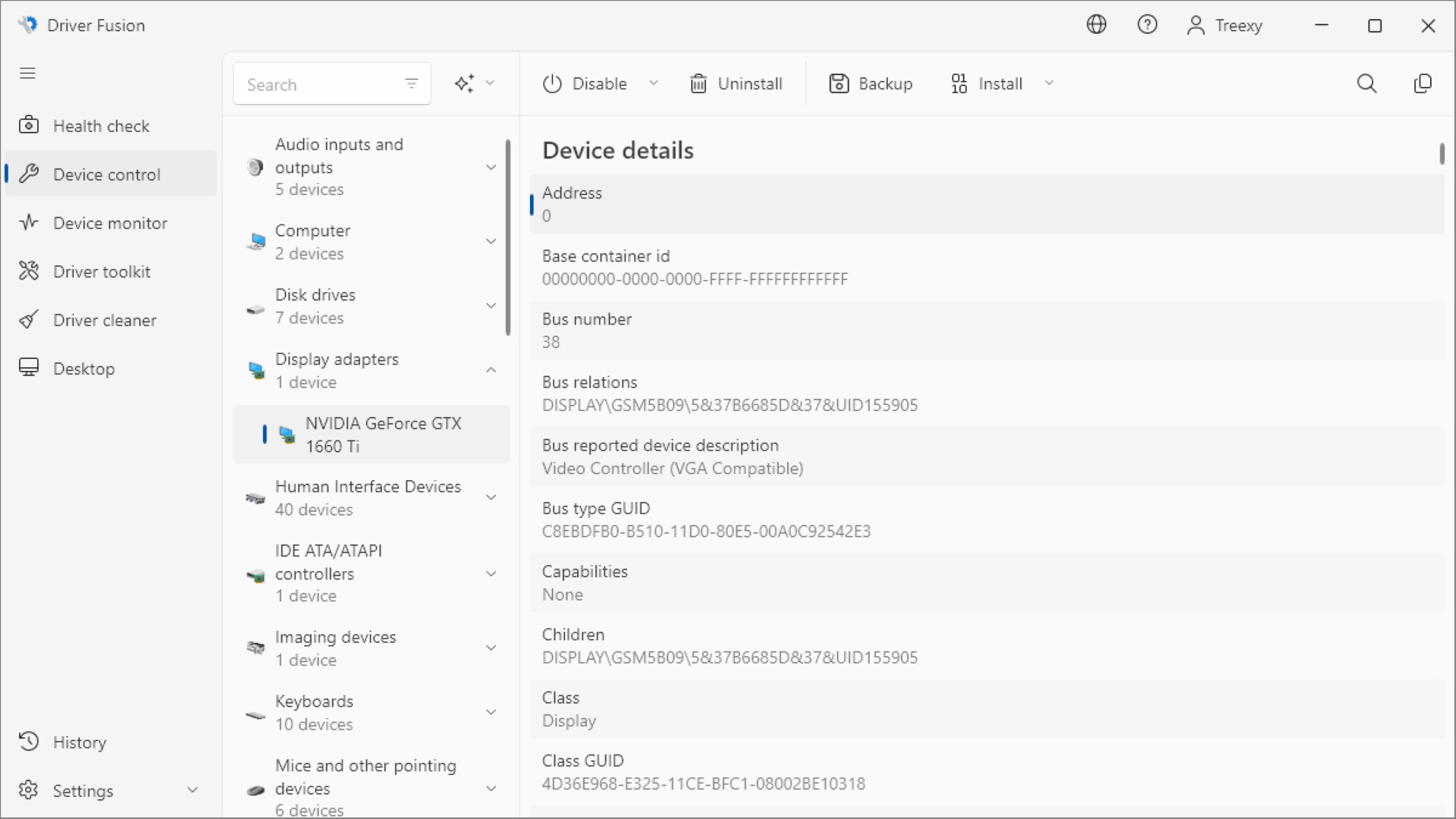
Task: Open help via the question mark icon
Action: point(1147,24)
